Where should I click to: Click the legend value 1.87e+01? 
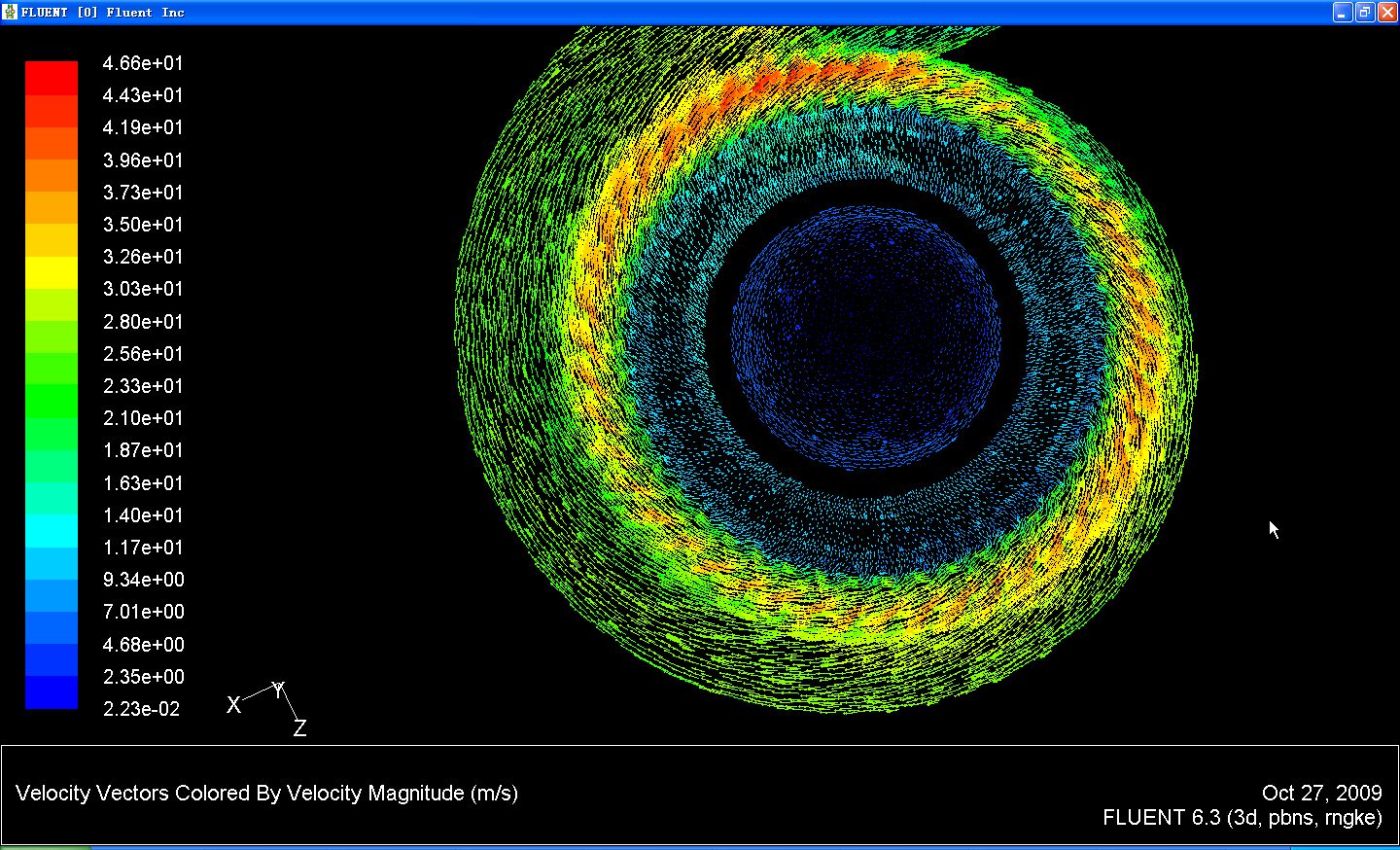coord(143,450)
